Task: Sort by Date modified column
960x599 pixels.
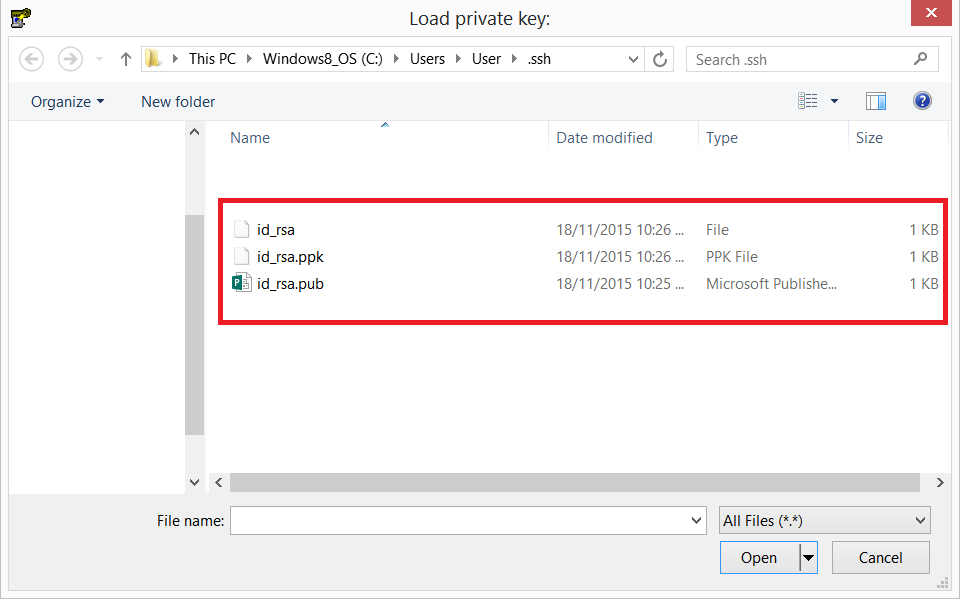Action: coord(604,138)
